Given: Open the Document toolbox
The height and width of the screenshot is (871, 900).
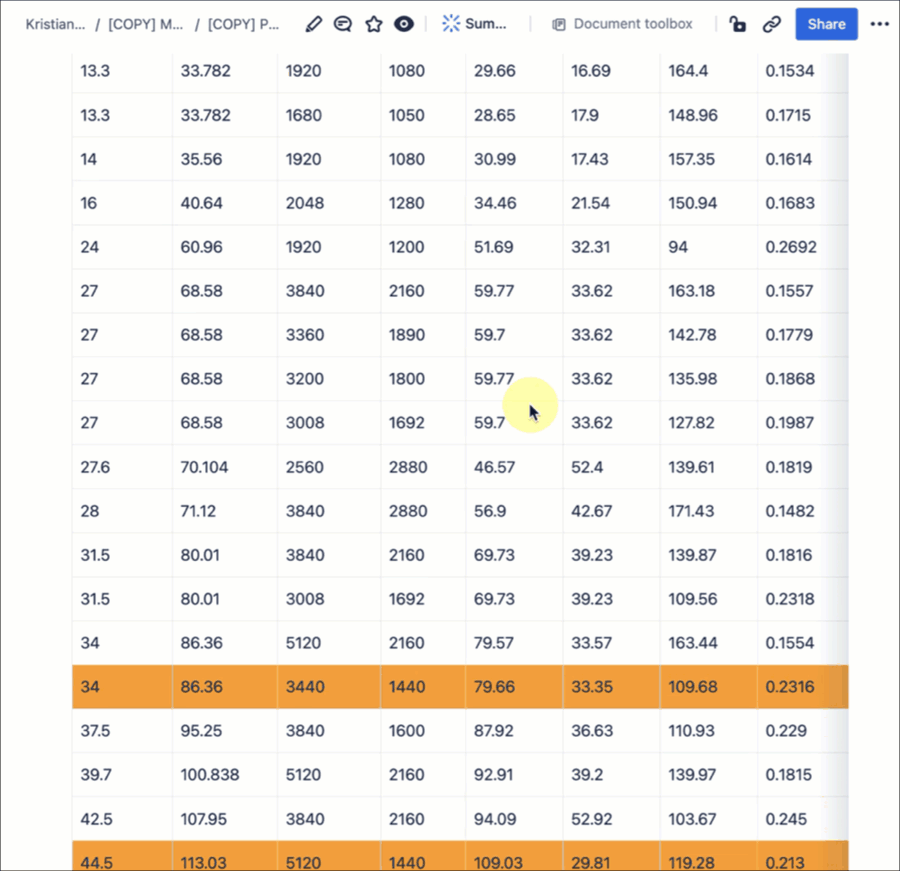Looking at the screenshot, I should tap(620, 23).
